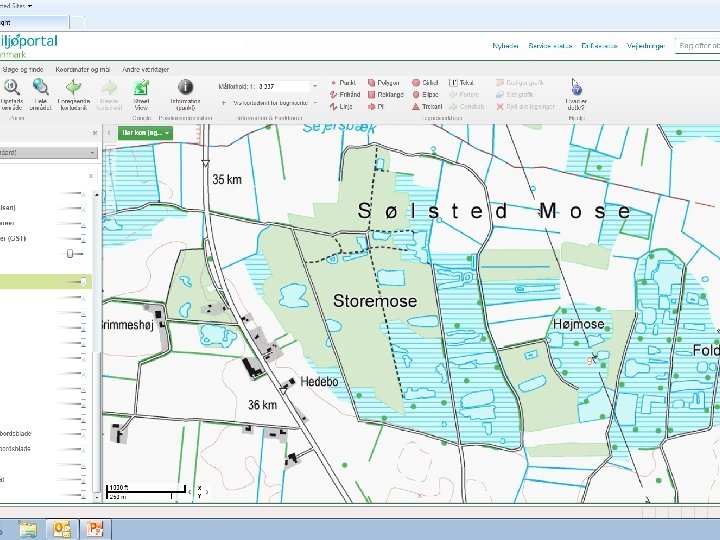Click the greyed Fortryd undo tool
This screenshot has height=540, width=720.
point(464,95)
